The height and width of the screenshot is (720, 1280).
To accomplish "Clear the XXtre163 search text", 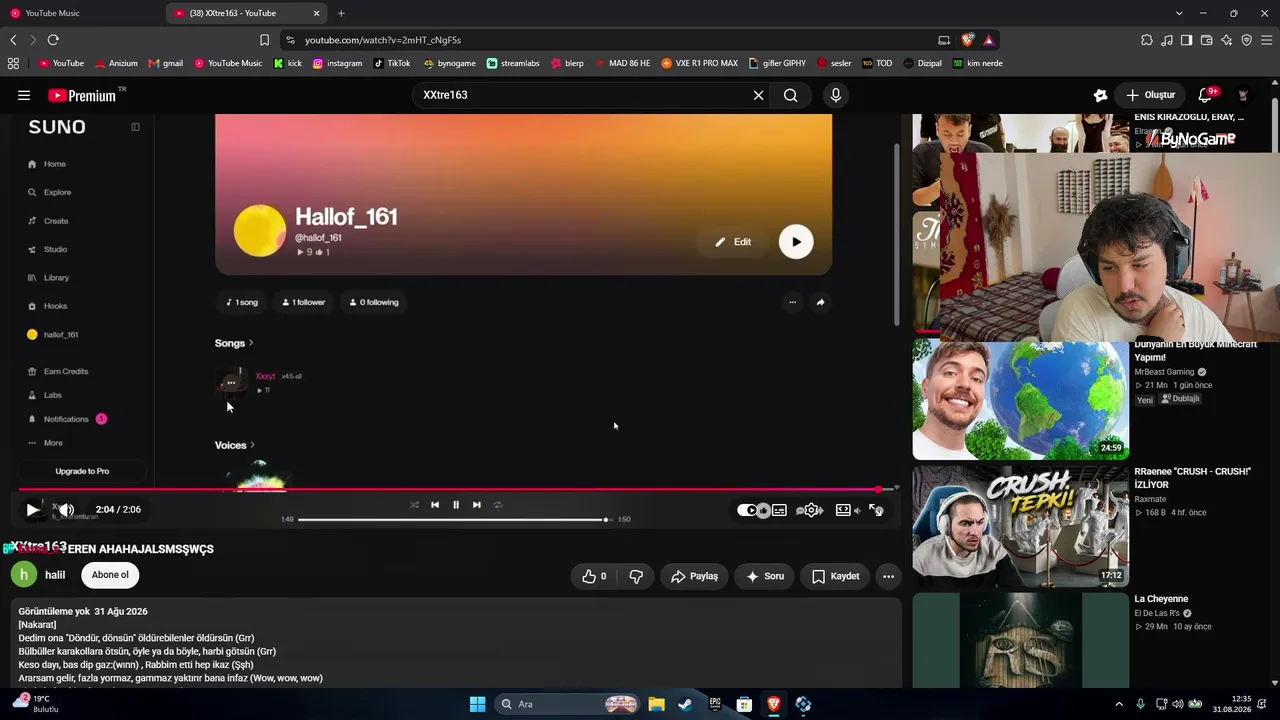I will pos(758,95).
